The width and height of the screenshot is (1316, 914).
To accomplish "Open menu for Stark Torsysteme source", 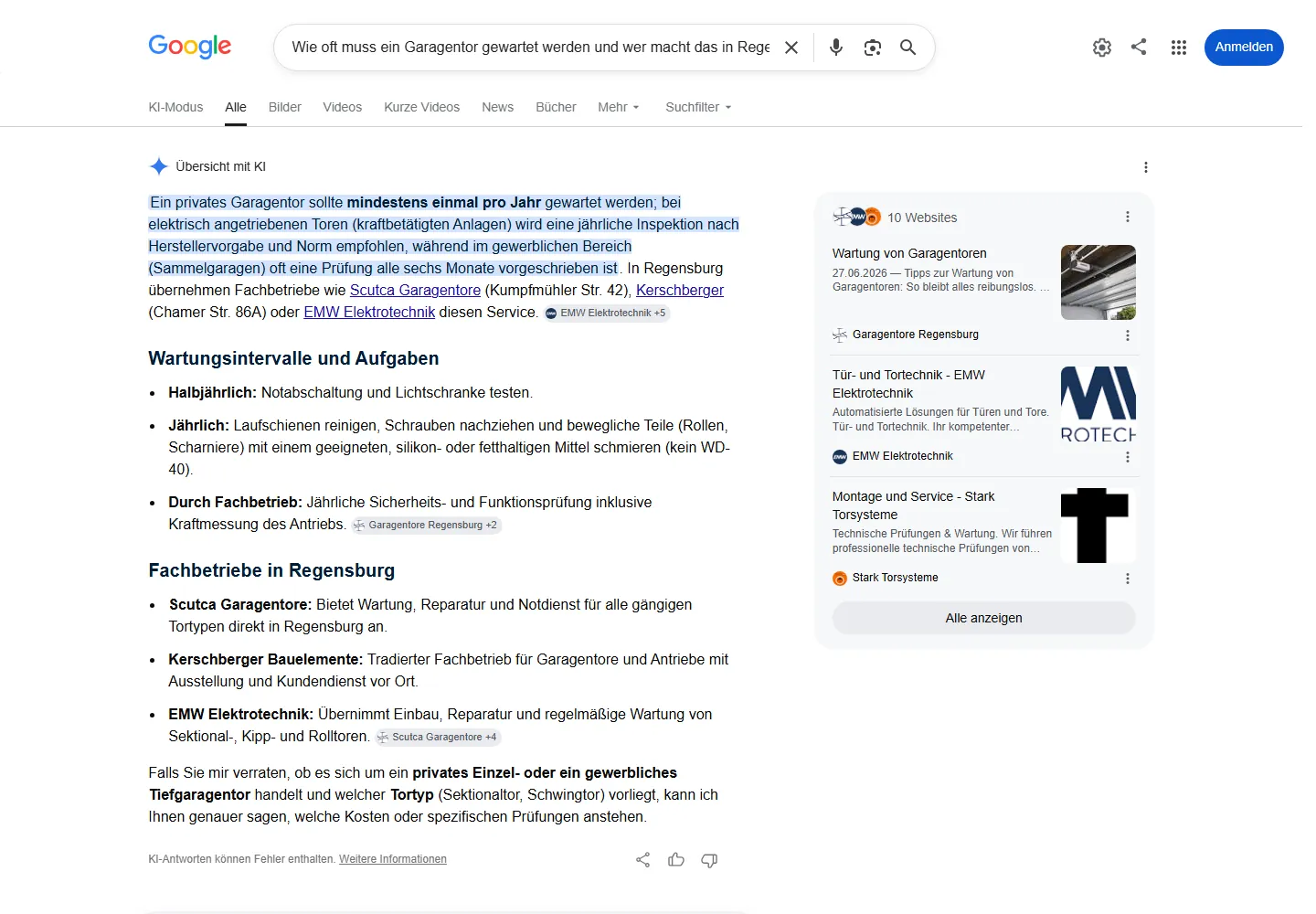I will click(x=1128, y=579).
